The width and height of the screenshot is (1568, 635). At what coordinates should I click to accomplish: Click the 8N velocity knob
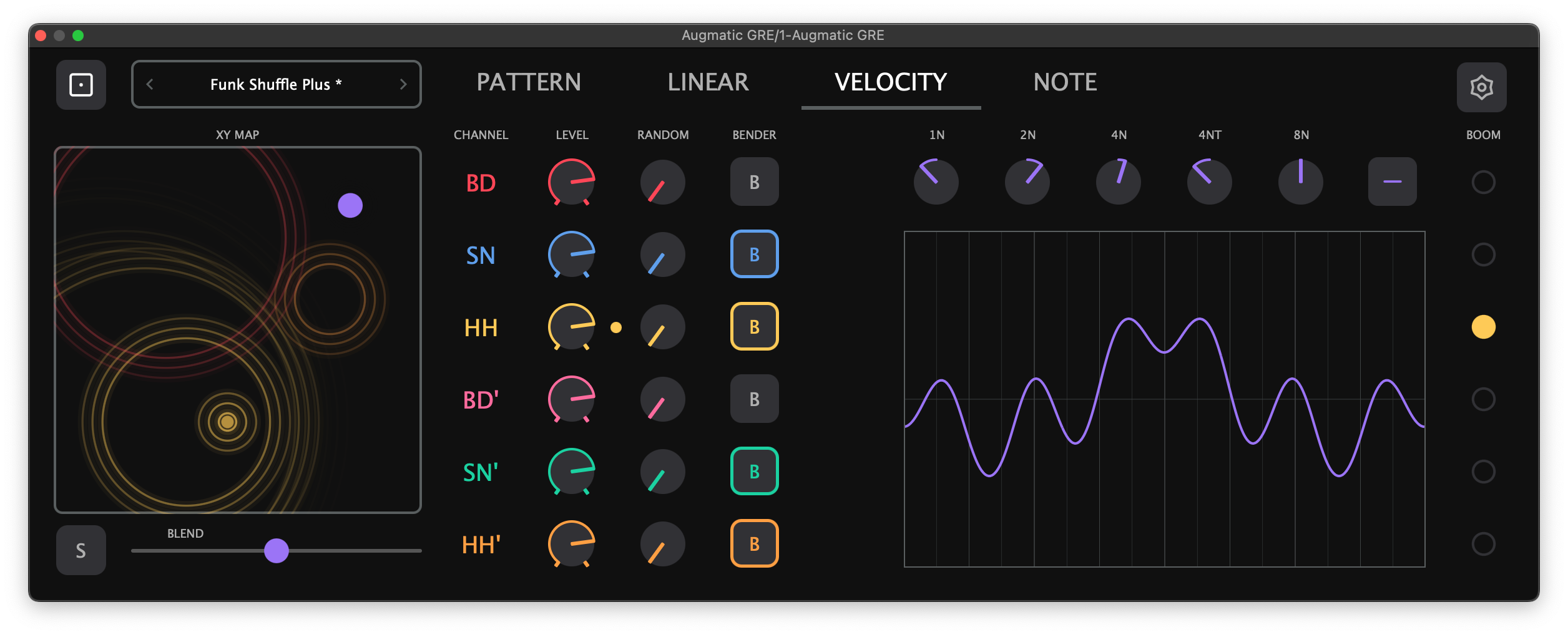[1300, 182]
